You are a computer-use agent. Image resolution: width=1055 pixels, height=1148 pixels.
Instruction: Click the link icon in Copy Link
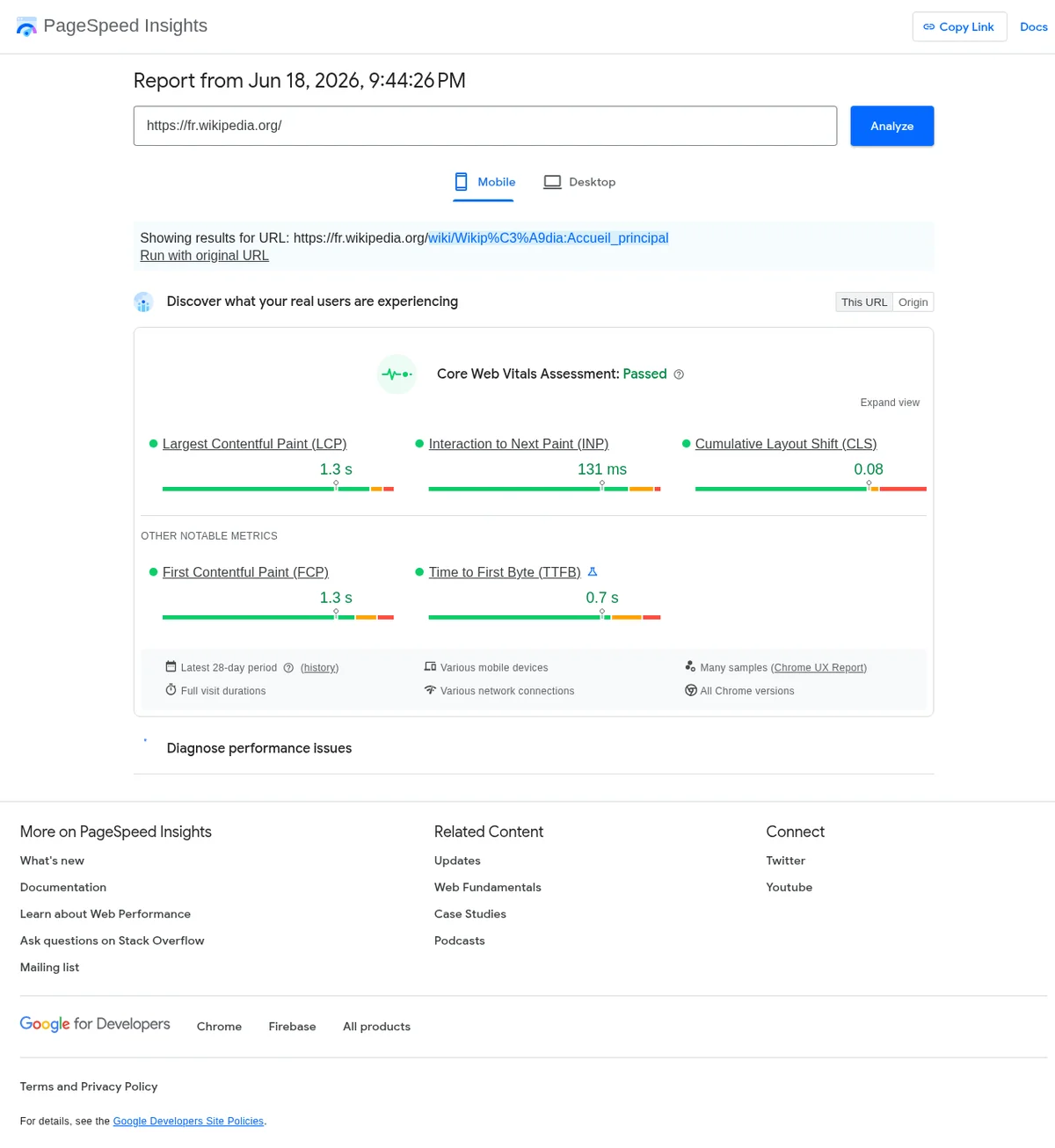928,27
